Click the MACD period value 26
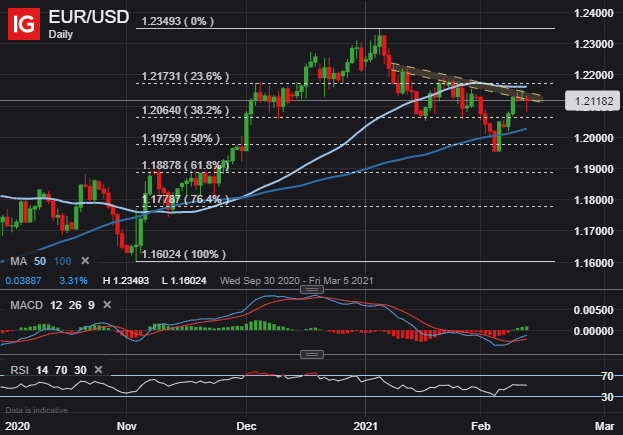The height and width of the screenshot is (435, 623). coord(75,305)
